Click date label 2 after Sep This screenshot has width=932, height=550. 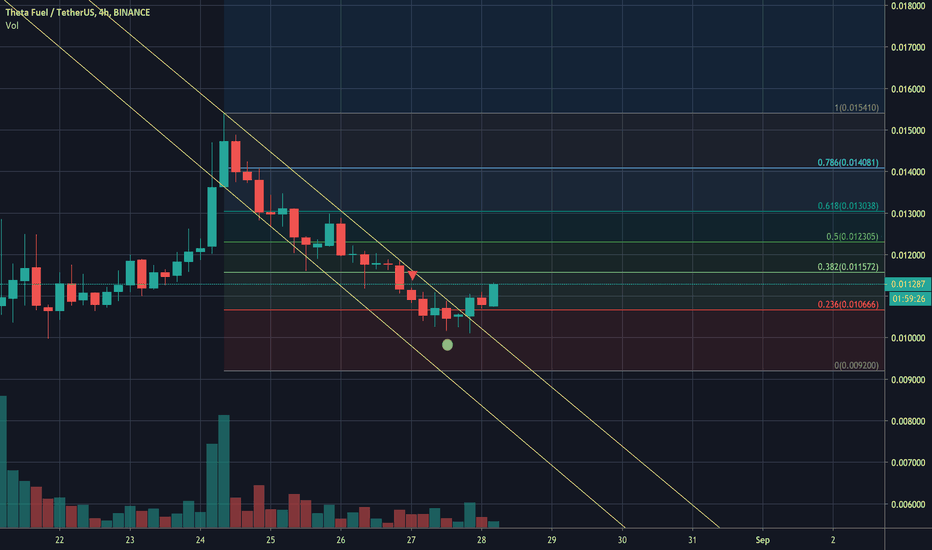tap(833, 540)
